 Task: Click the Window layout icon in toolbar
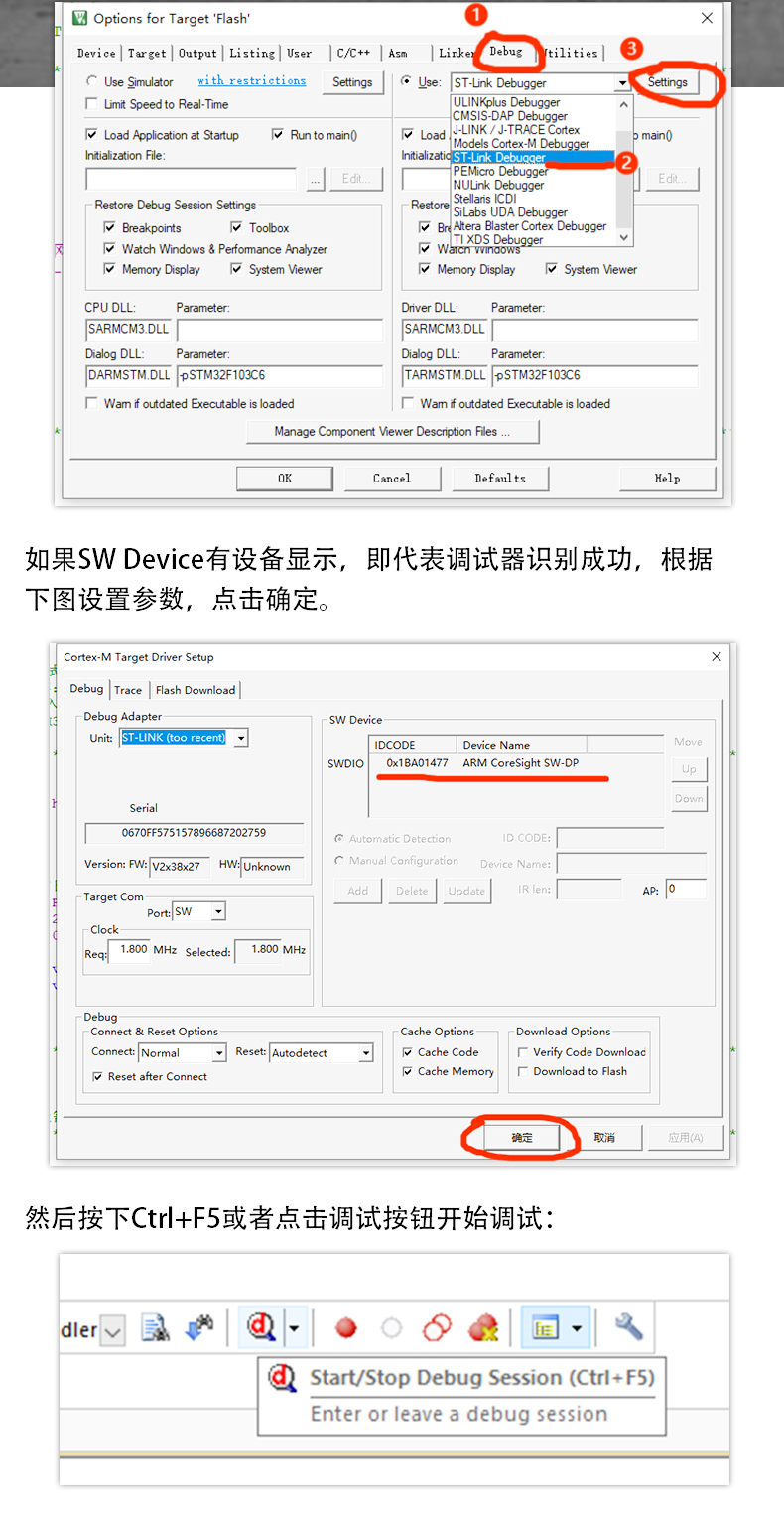(x=544, y=1327)
